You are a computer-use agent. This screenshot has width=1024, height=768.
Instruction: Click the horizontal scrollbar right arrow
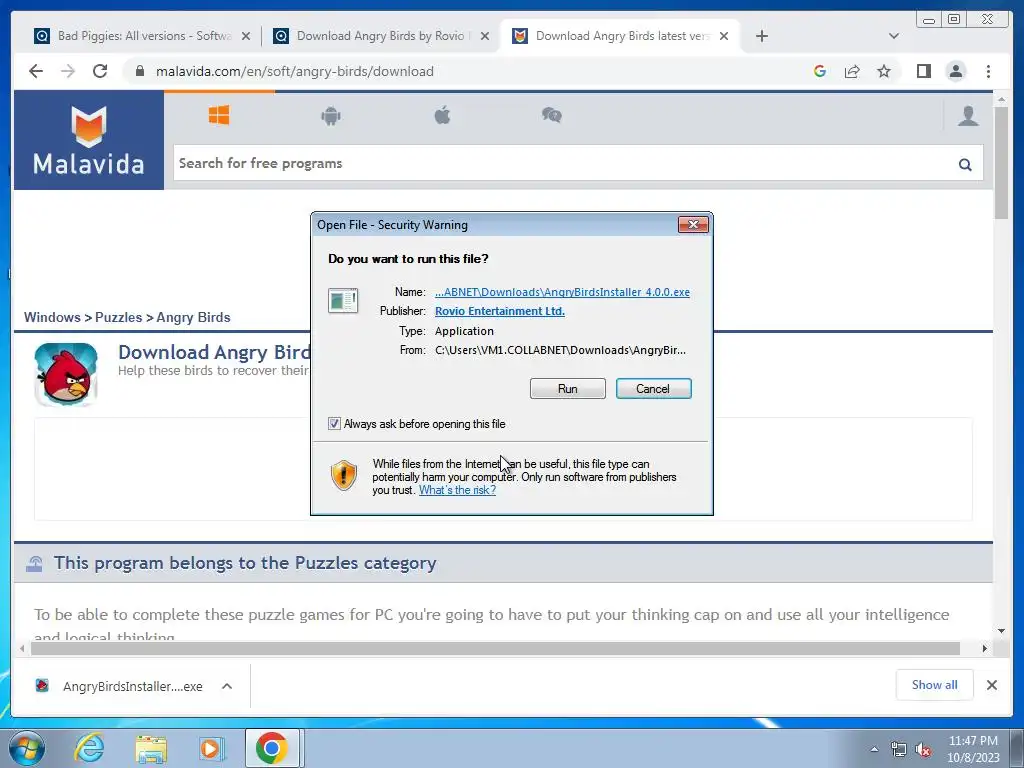(x=984, y=648)
